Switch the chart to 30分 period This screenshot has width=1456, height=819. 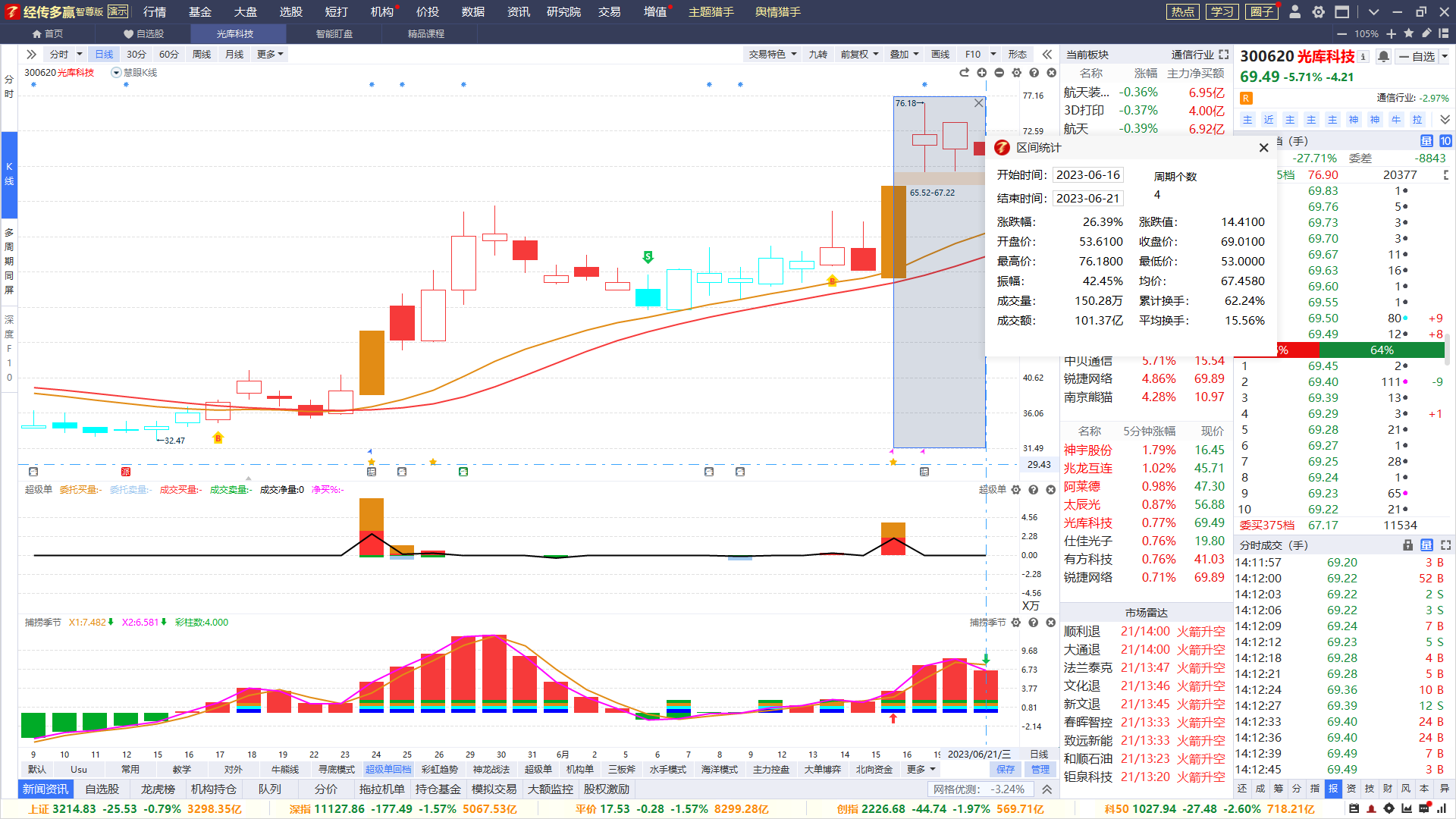click(136, 55)
